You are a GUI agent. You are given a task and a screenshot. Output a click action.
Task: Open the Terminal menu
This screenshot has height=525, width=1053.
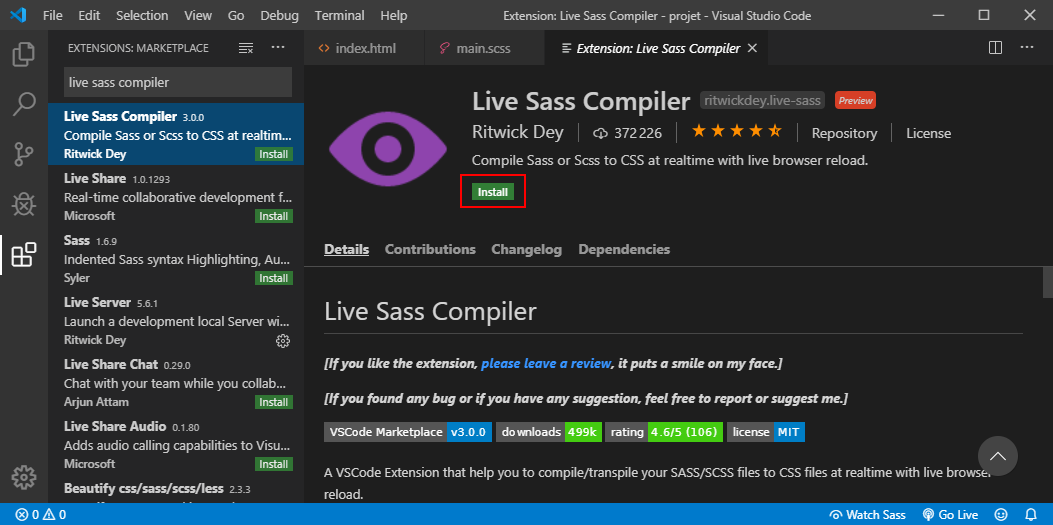[340, 15]
